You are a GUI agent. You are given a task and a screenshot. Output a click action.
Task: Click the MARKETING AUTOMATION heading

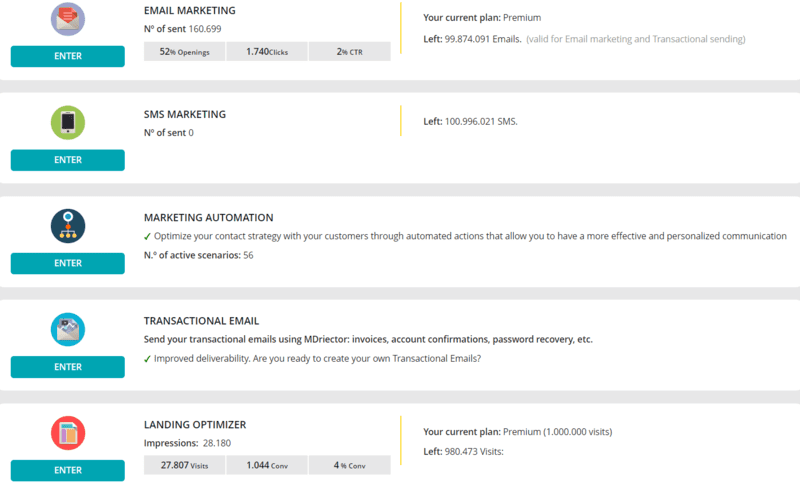(x=208, y=217)
